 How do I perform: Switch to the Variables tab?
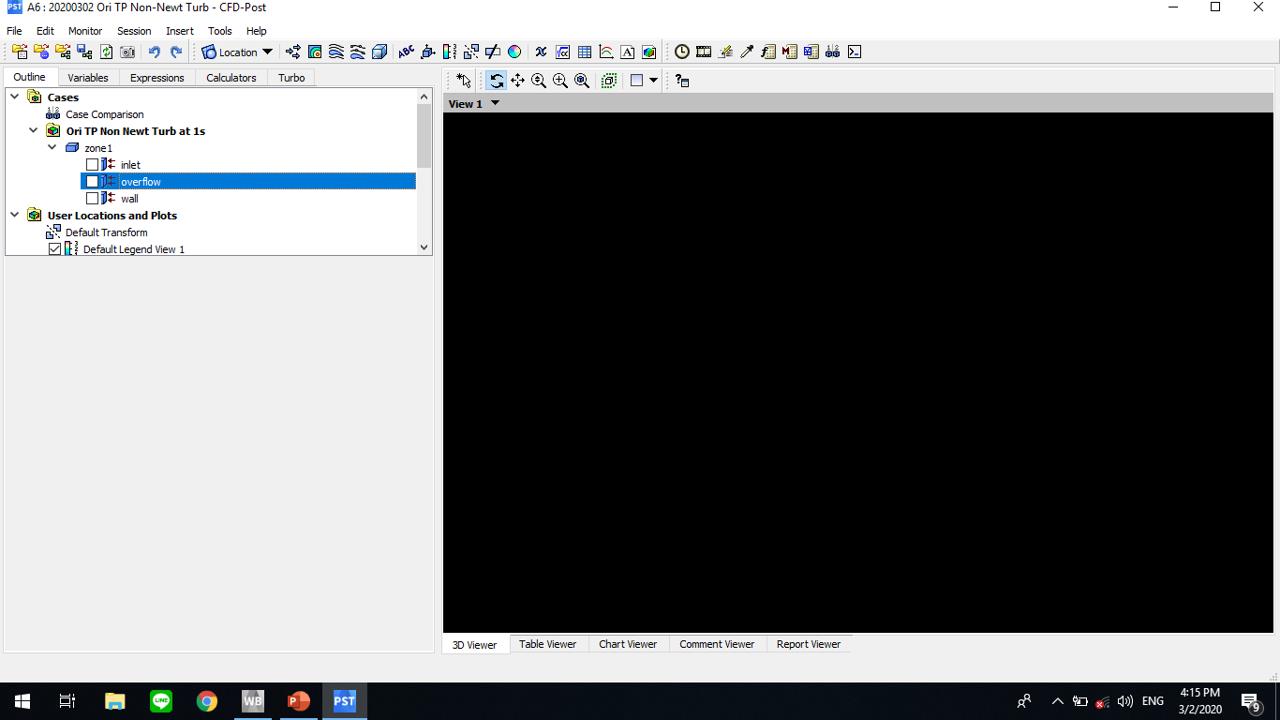tap(88, 78)
